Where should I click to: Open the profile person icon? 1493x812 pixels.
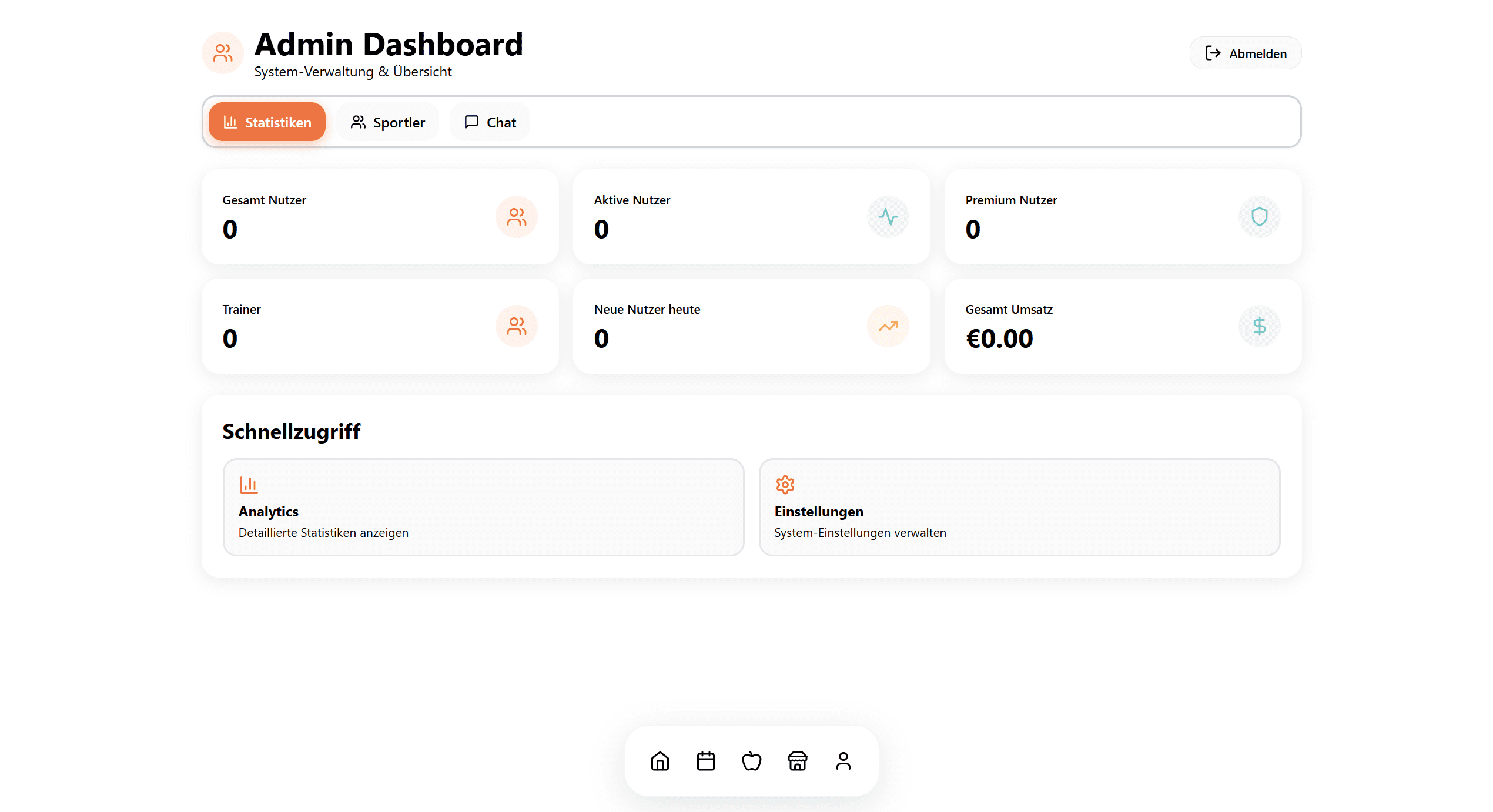[843, 761]
